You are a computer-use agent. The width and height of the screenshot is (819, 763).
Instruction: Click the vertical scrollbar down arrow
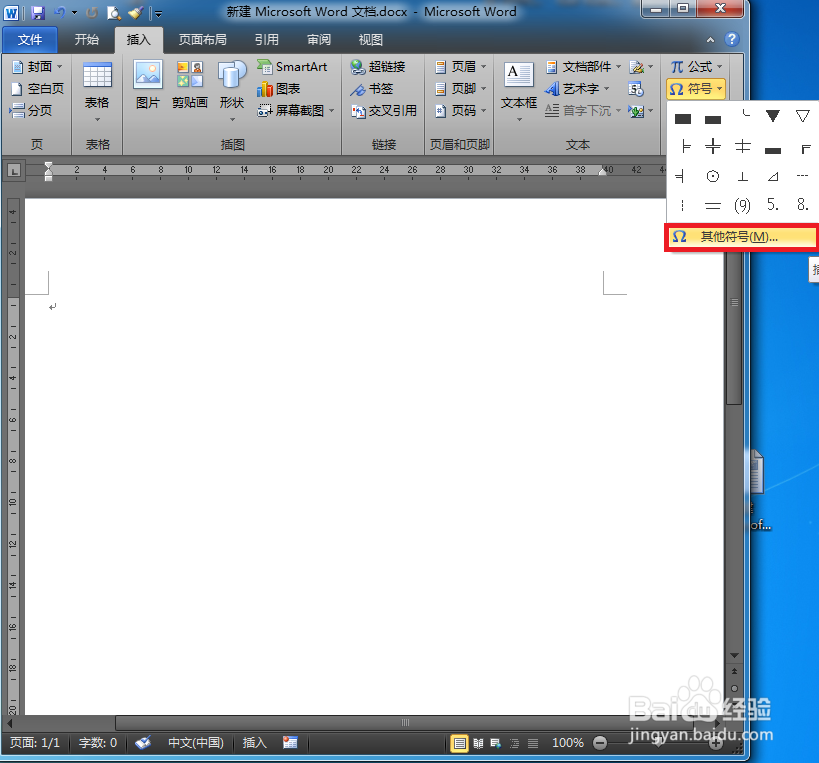pos(734,655)
